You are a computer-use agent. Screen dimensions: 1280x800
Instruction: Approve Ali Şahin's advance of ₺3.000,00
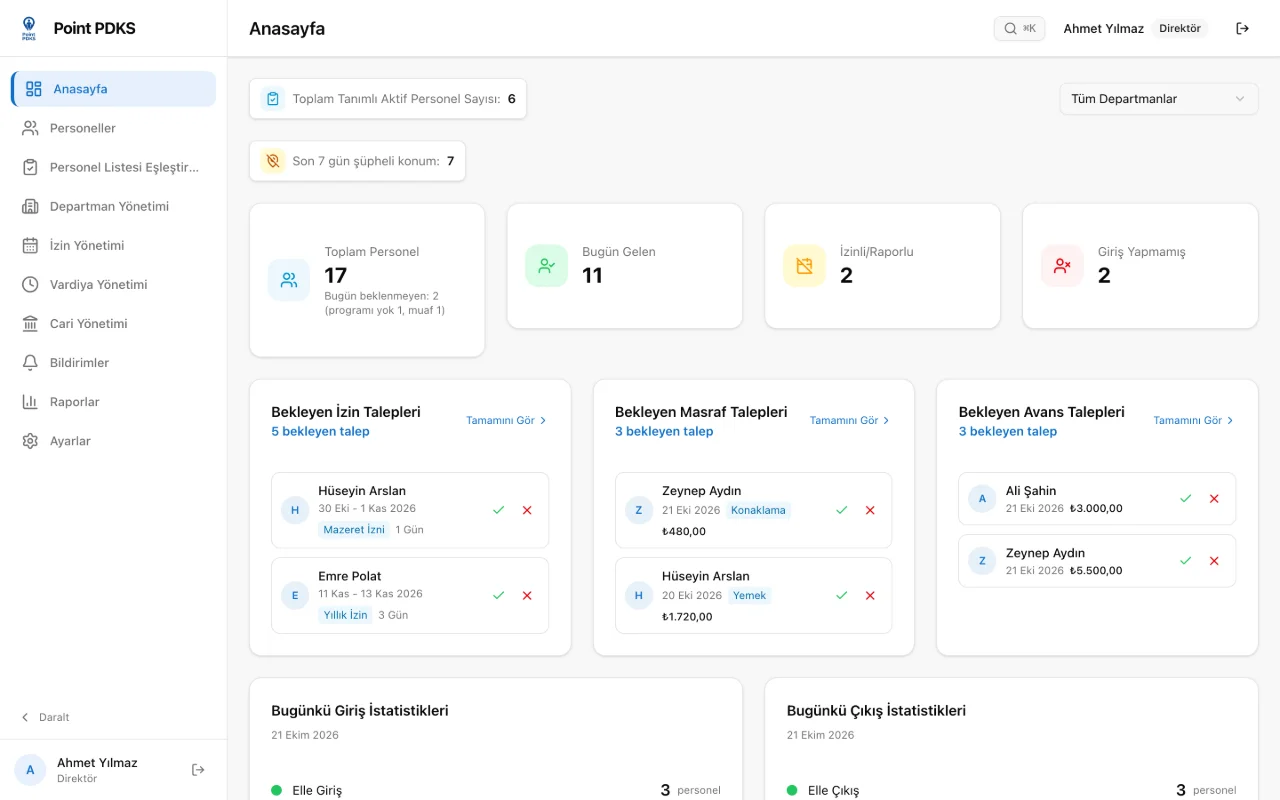coord(1186,498)
